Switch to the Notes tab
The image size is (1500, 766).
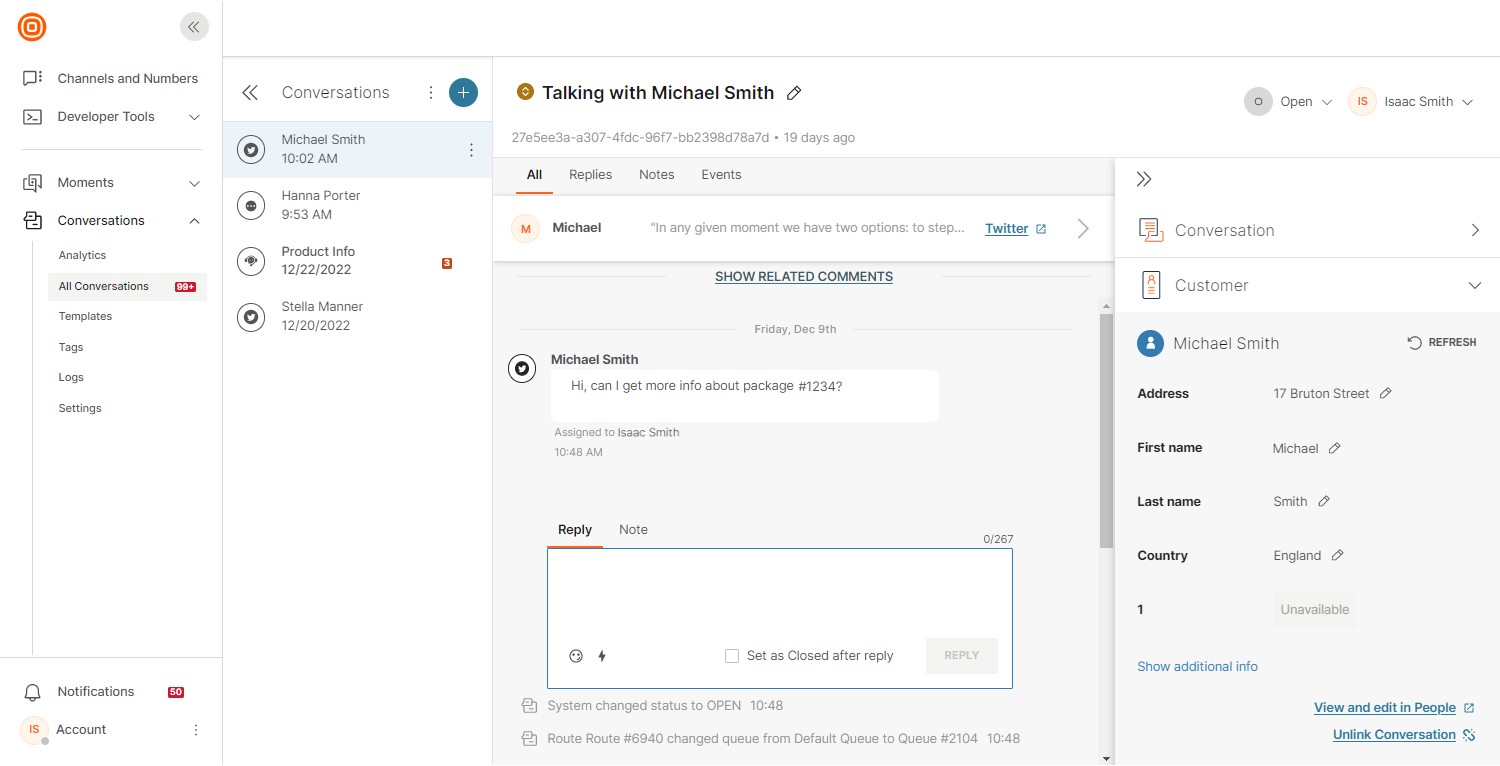[656, 175]
